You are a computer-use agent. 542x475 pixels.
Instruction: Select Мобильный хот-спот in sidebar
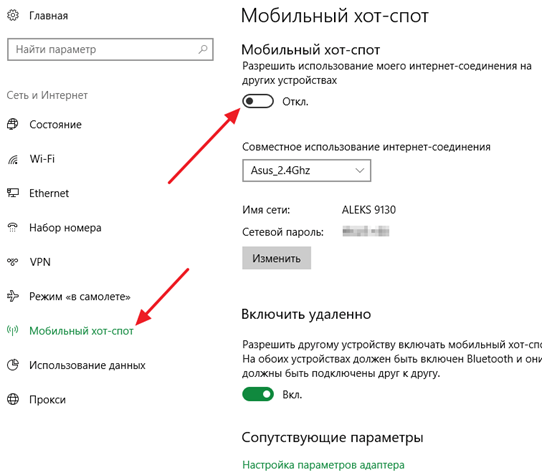click(81, 331)
